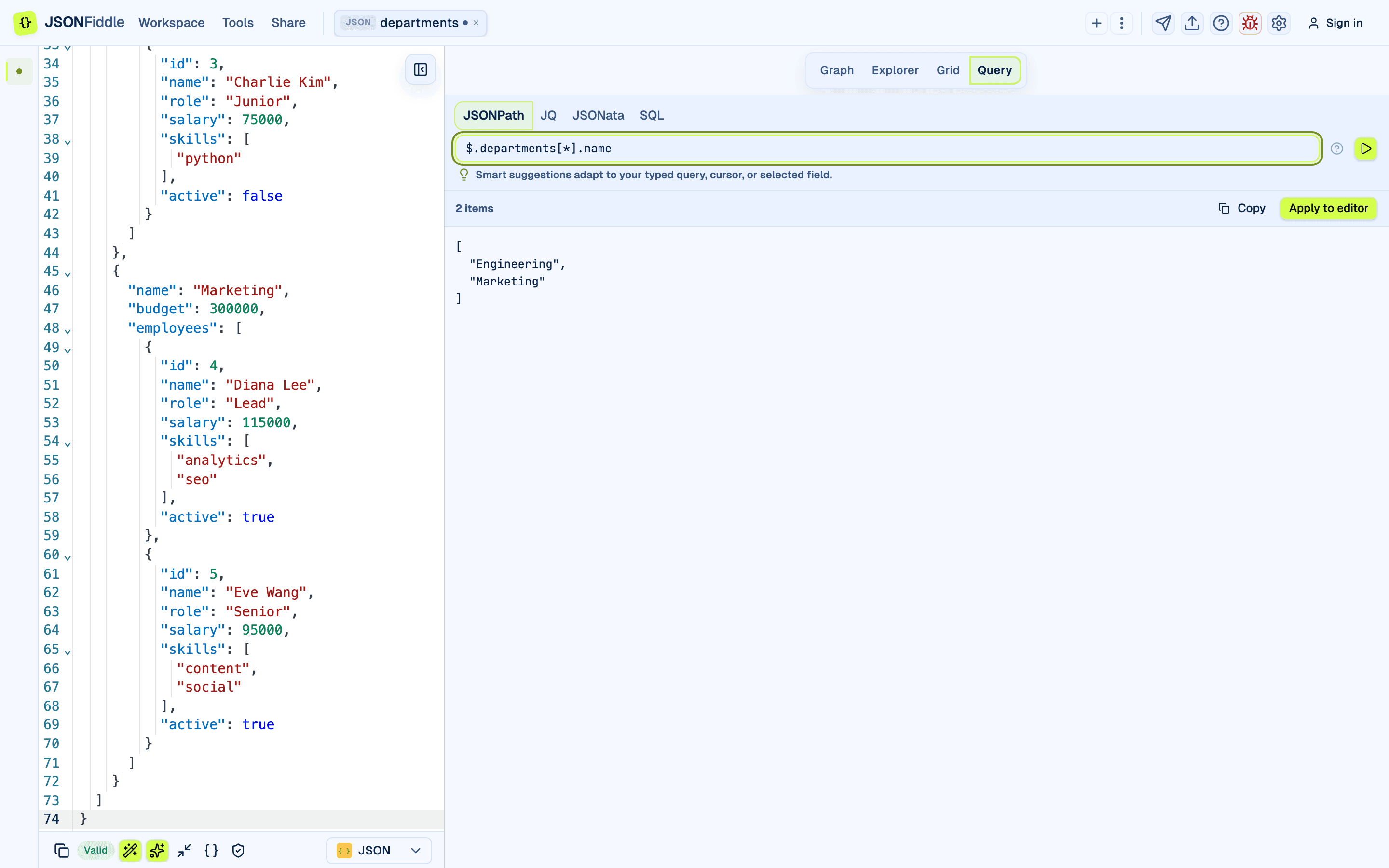Viewport: 1389px width, 868px height.
Task: Click line number 74 in gutter
Action: (x=51, y=819)
